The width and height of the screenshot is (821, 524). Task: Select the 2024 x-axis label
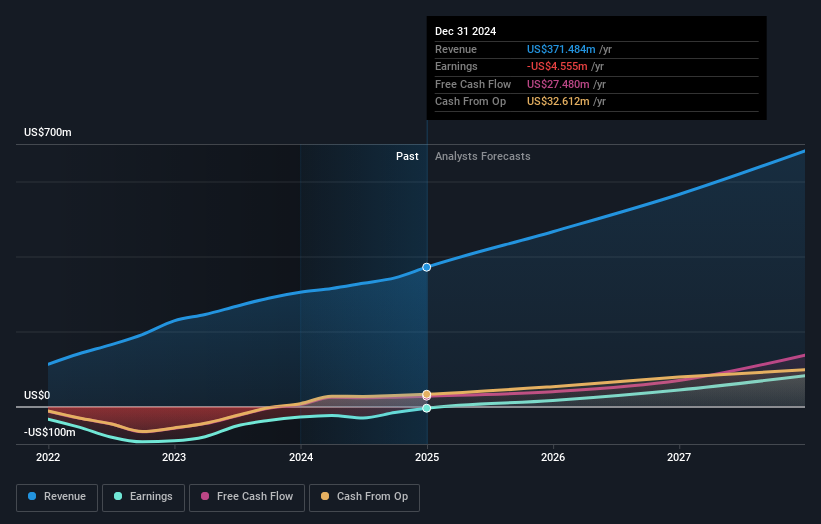pos(301,458)
